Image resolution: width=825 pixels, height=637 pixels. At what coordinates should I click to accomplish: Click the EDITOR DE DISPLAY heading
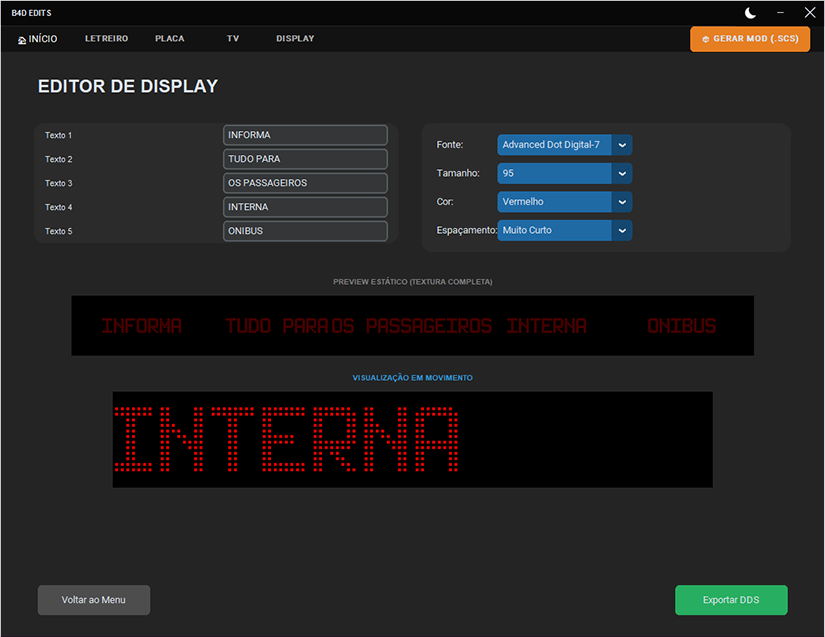click(128, 86)
